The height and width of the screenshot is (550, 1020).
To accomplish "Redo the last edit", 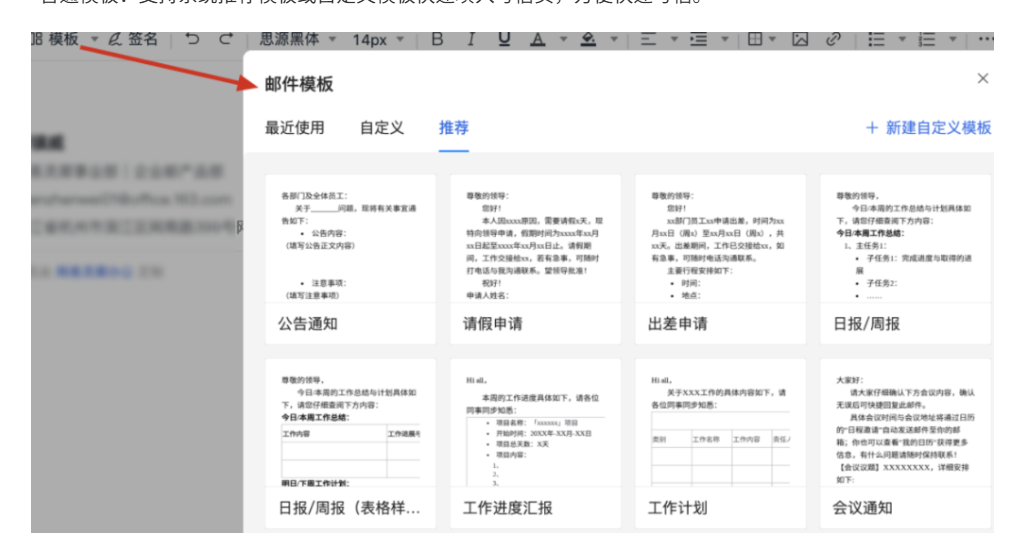I will [226, 40].
